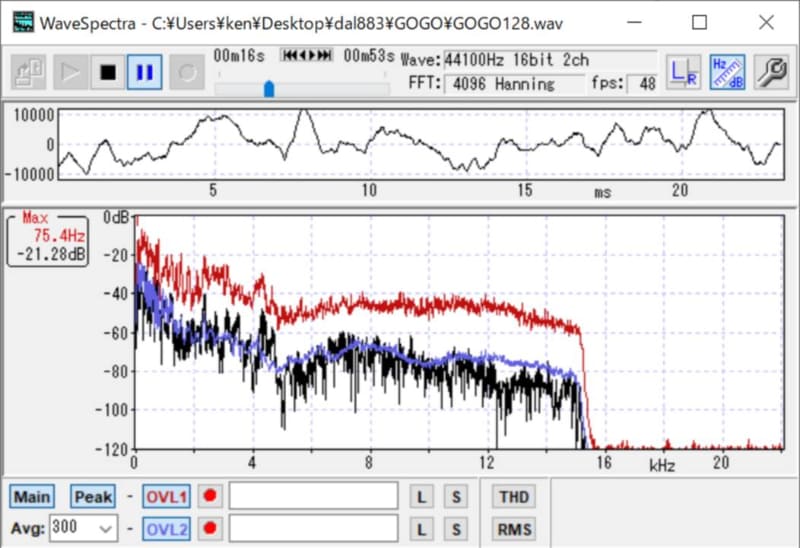Click the elapsed time 00m16s label
This screenshot has width=800, height=548.
pos(239,56)
